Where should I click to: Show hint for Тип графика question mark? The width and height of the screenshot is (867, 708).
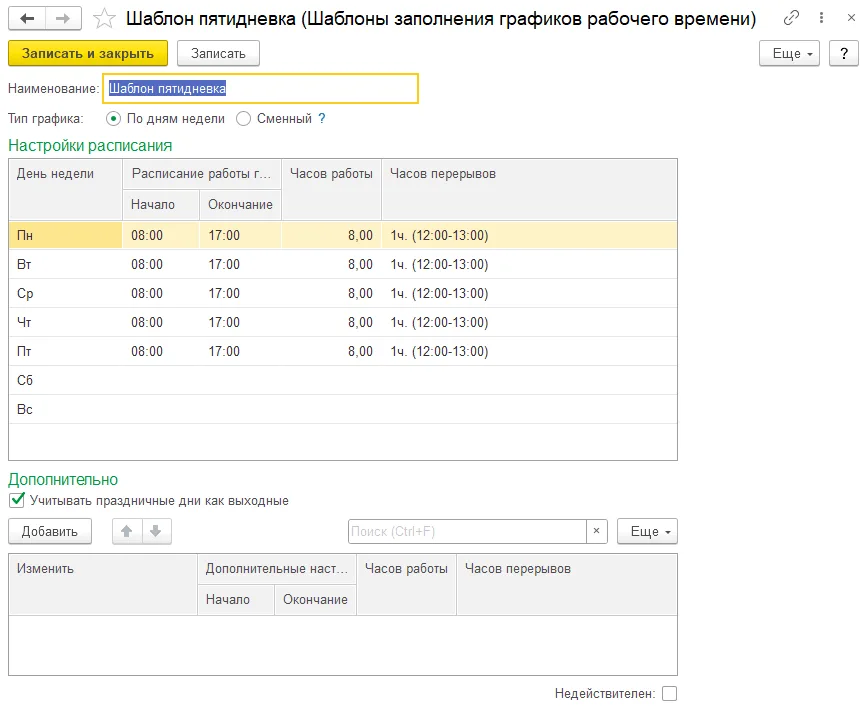click(322, 118)
